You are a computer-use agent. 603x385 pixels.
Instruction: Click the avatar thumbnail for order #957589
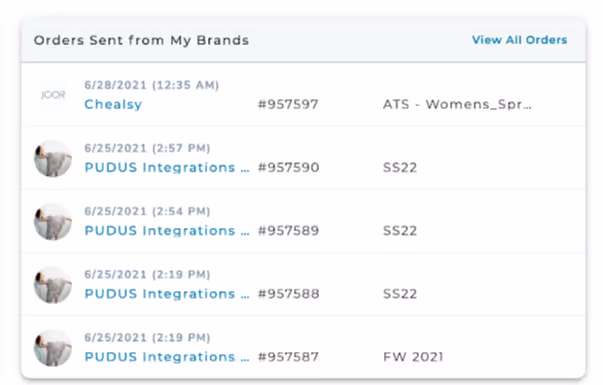coord(53,222)
